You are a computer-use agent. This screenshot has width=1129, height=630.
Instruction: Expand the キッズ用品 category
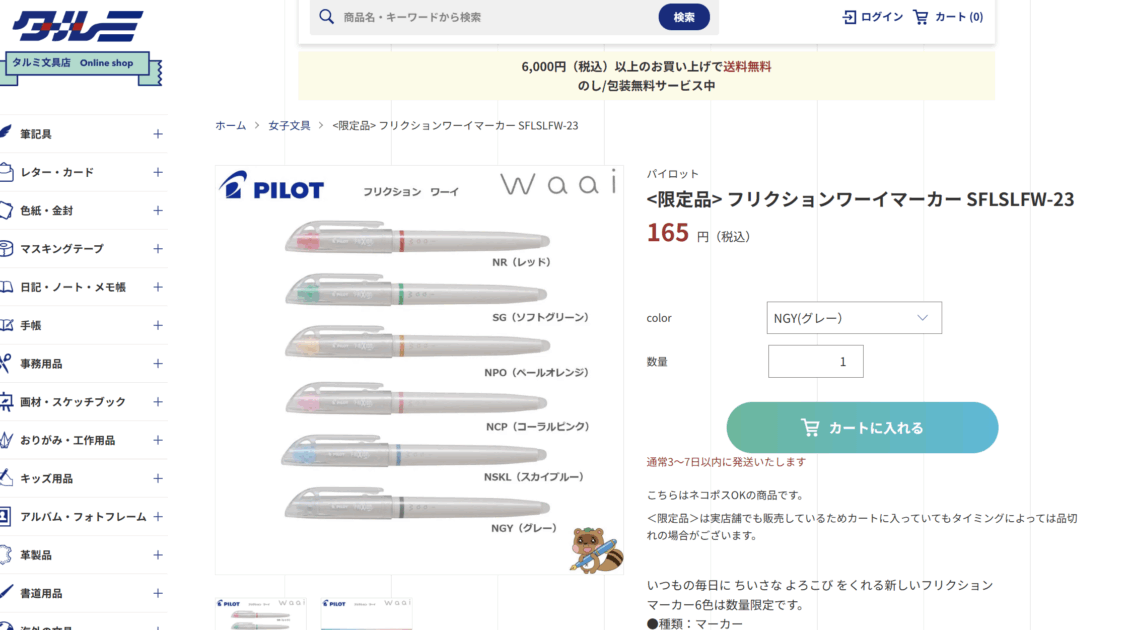pyautogui.click(x=158, y=478)
